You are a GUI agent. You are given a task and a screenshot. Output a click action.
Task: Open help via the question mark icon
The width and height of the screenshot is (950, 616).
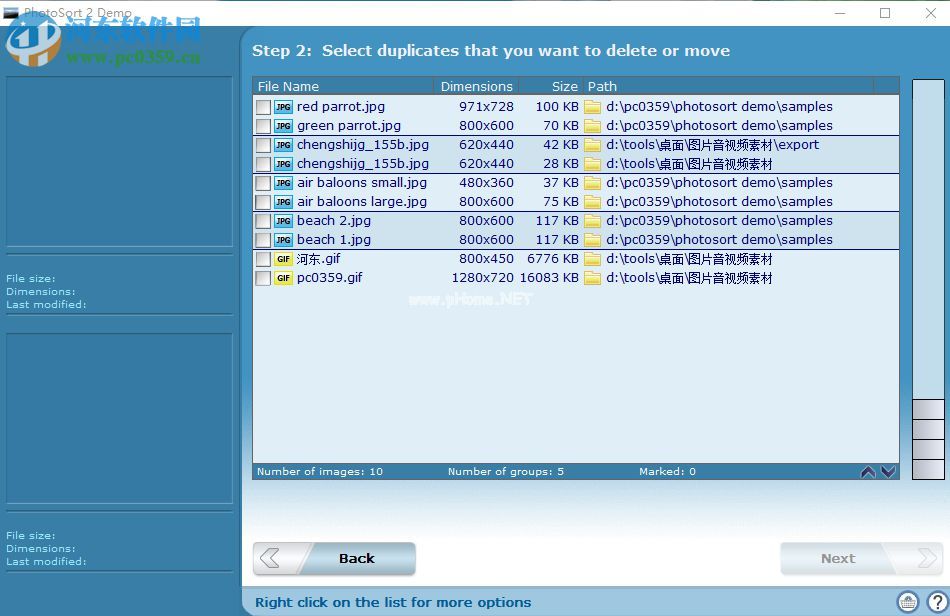(x=936, y=602)
